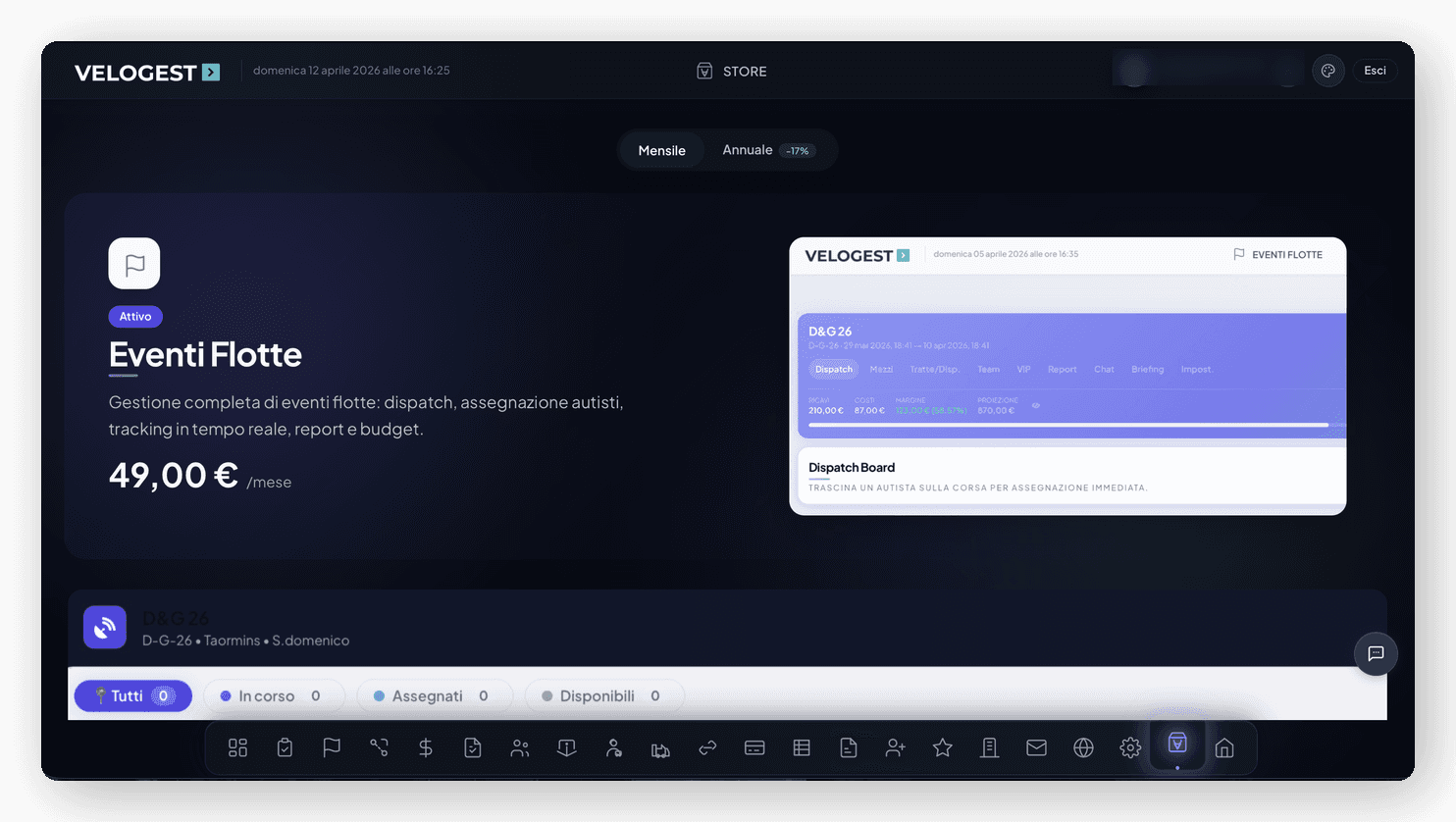
Task: Switch to the Mensile pricing tab
Action: pos(662,150)
